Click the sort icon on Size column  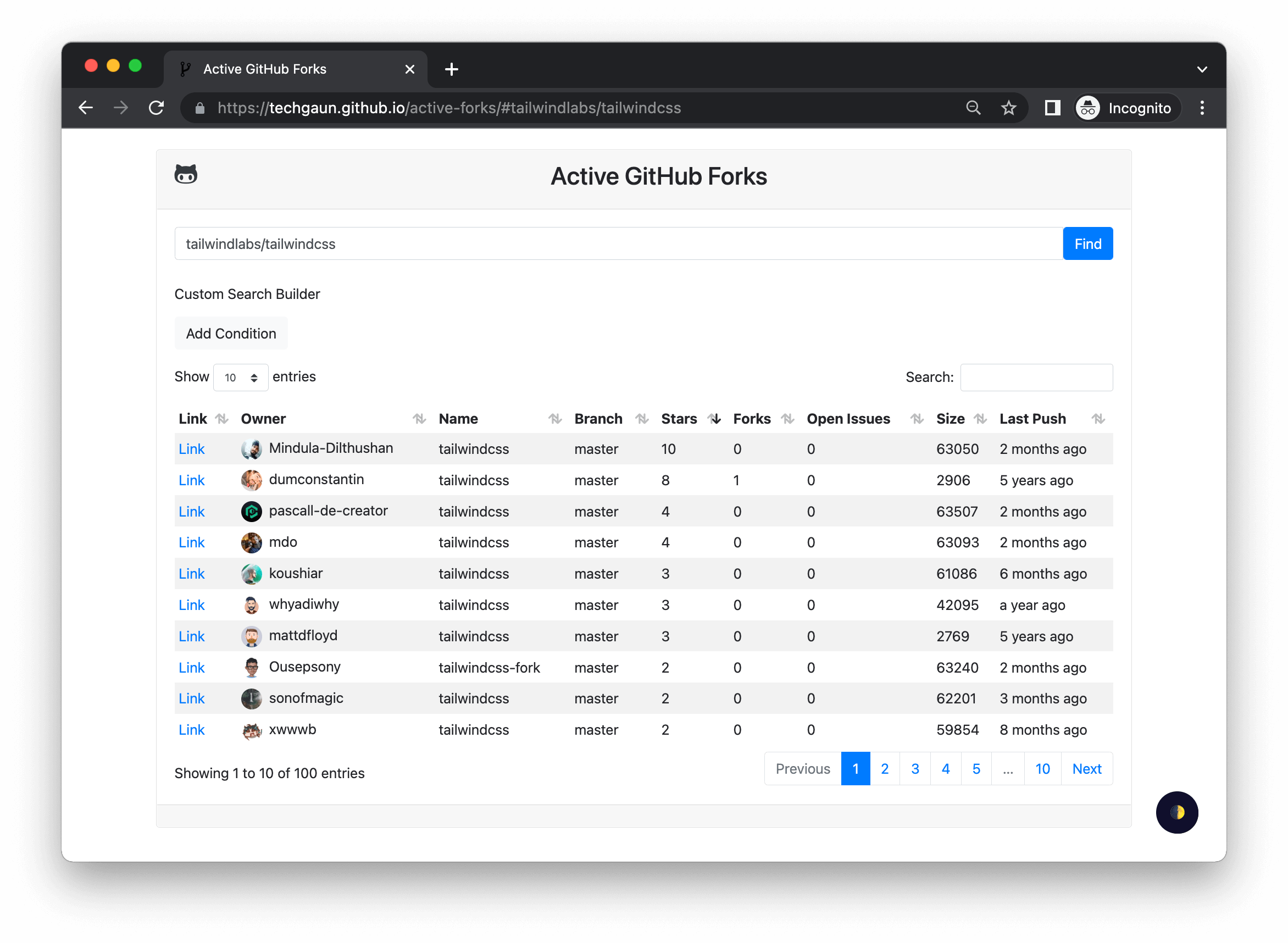[x=981, y=418]
